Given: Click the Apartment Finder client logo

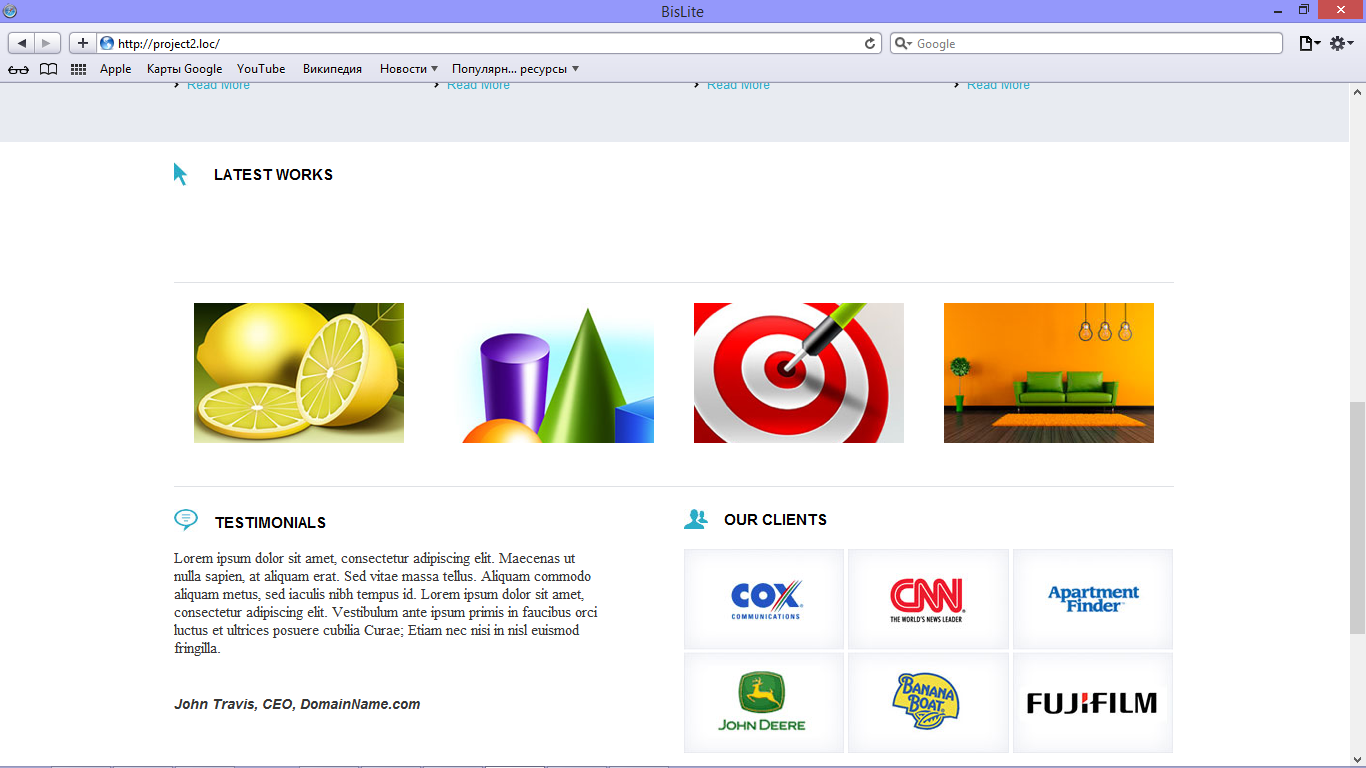Looking at the screenshot, I should (1093, 599).
